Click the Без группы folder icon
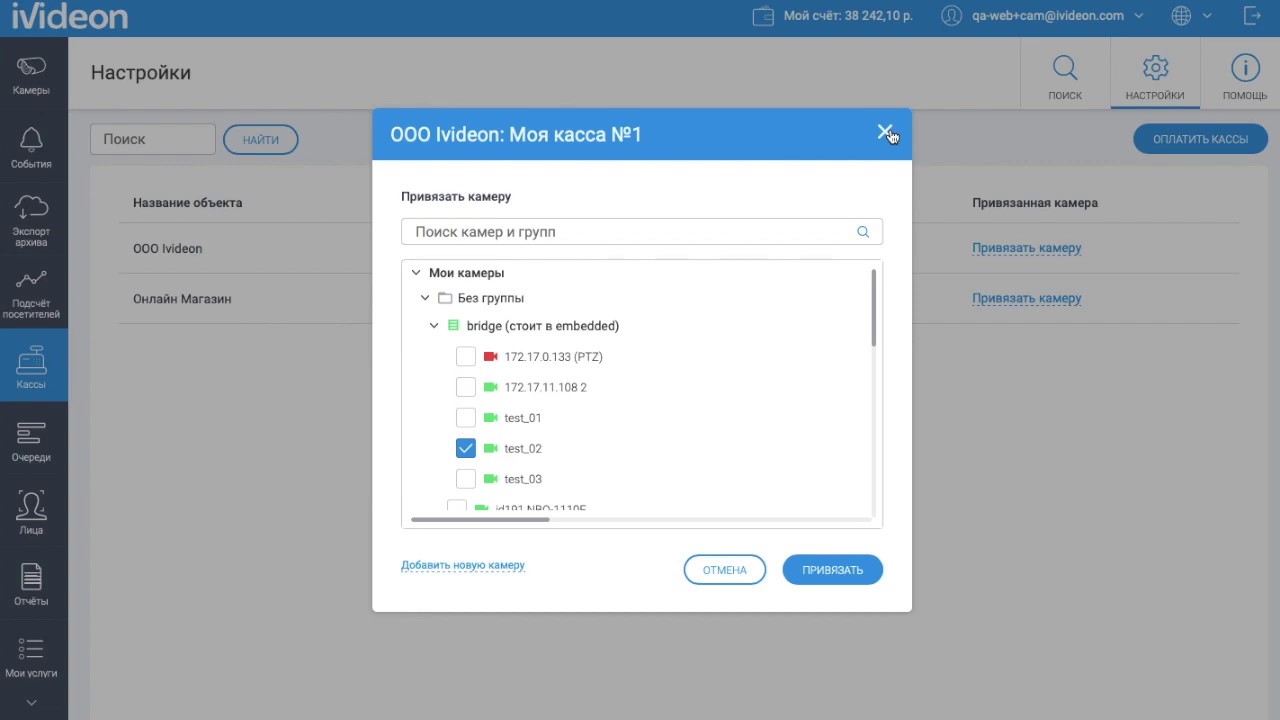Image resolution: width=1280 pixels, height=720 pixels. click(445, 298)
